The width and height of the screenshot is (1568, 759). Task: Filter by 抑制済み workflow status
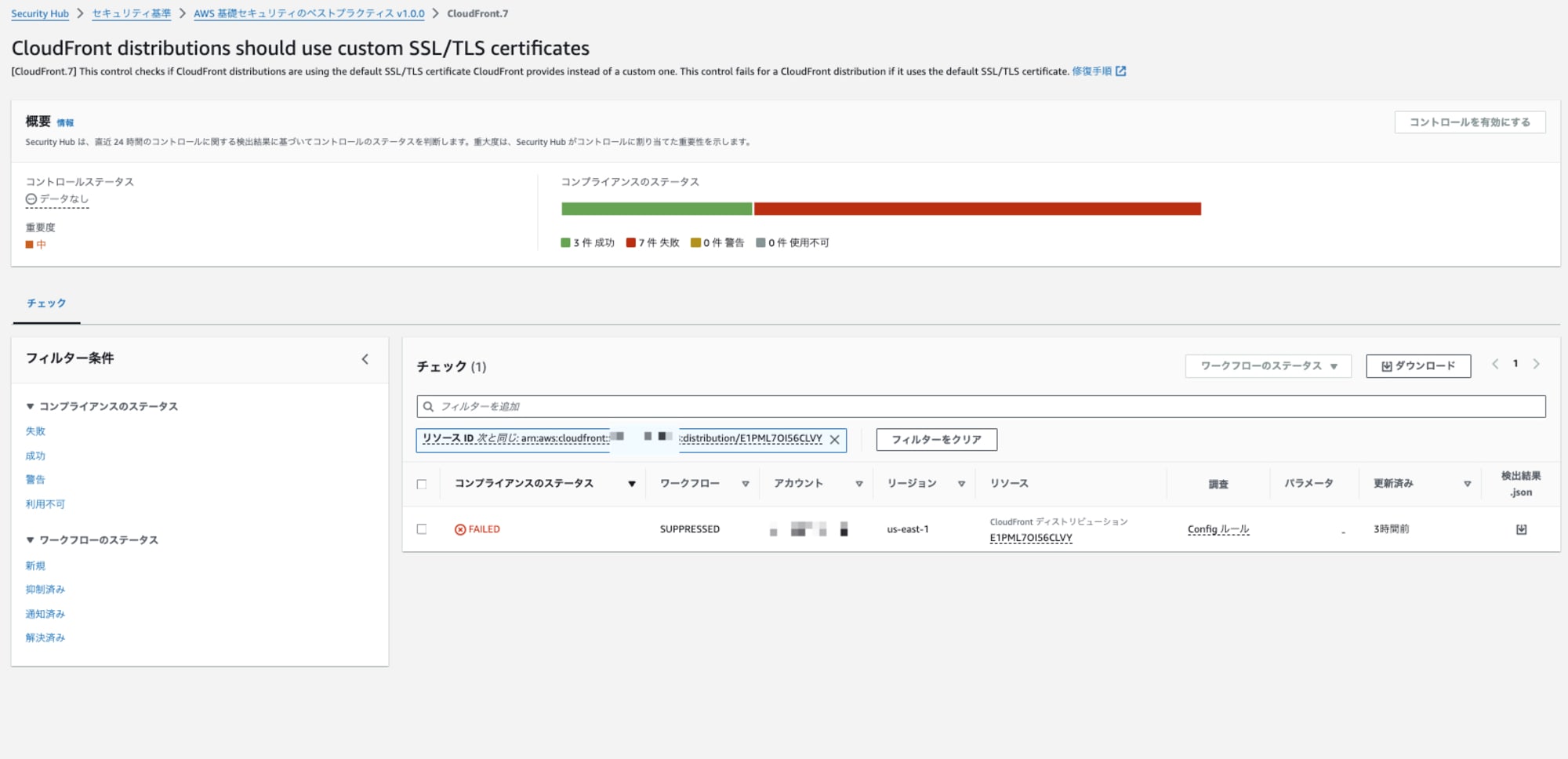pos(45,590)
